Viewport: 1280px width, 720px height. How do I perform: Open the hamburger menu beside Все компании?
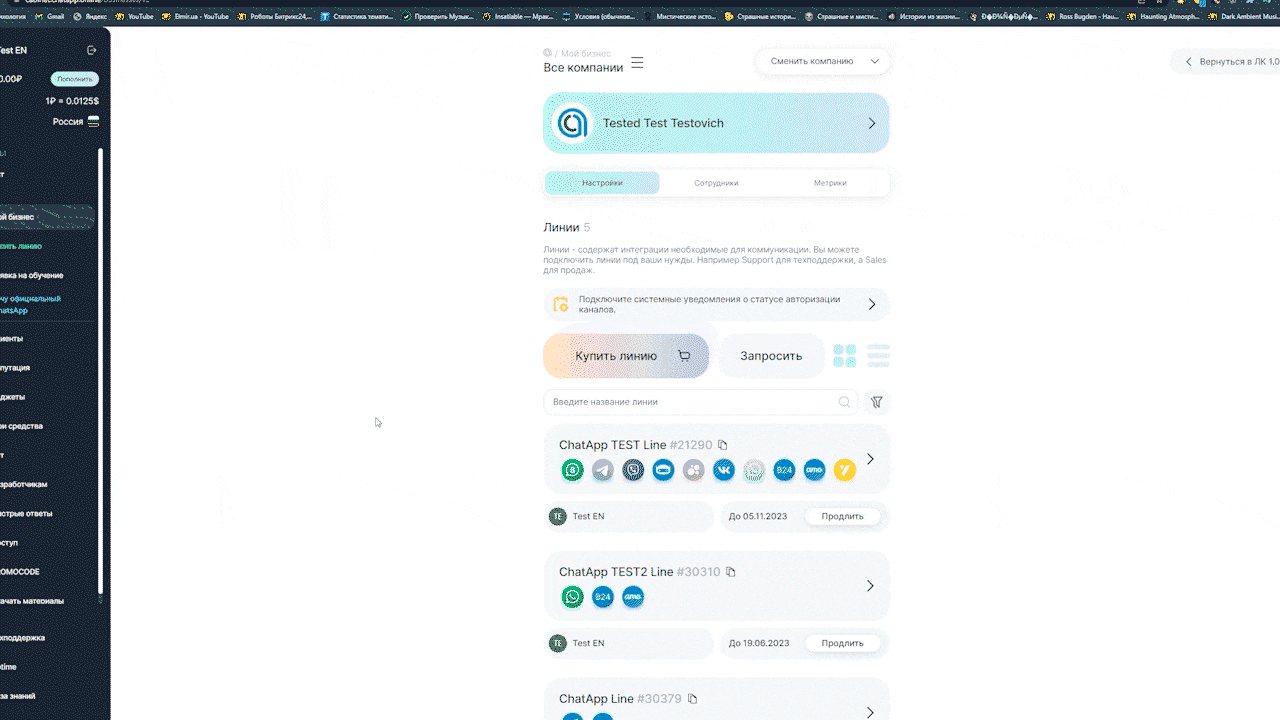coord(637,63)
